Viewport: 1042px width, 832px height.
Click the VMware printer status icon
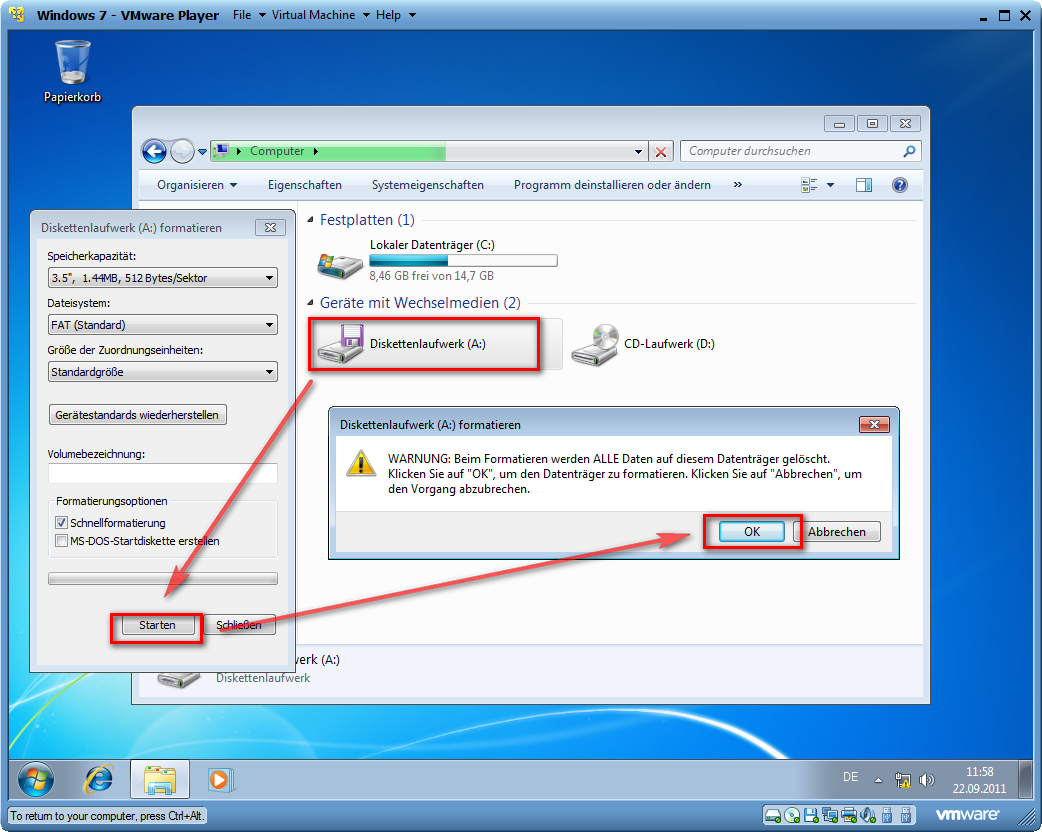tap(849, 815)
